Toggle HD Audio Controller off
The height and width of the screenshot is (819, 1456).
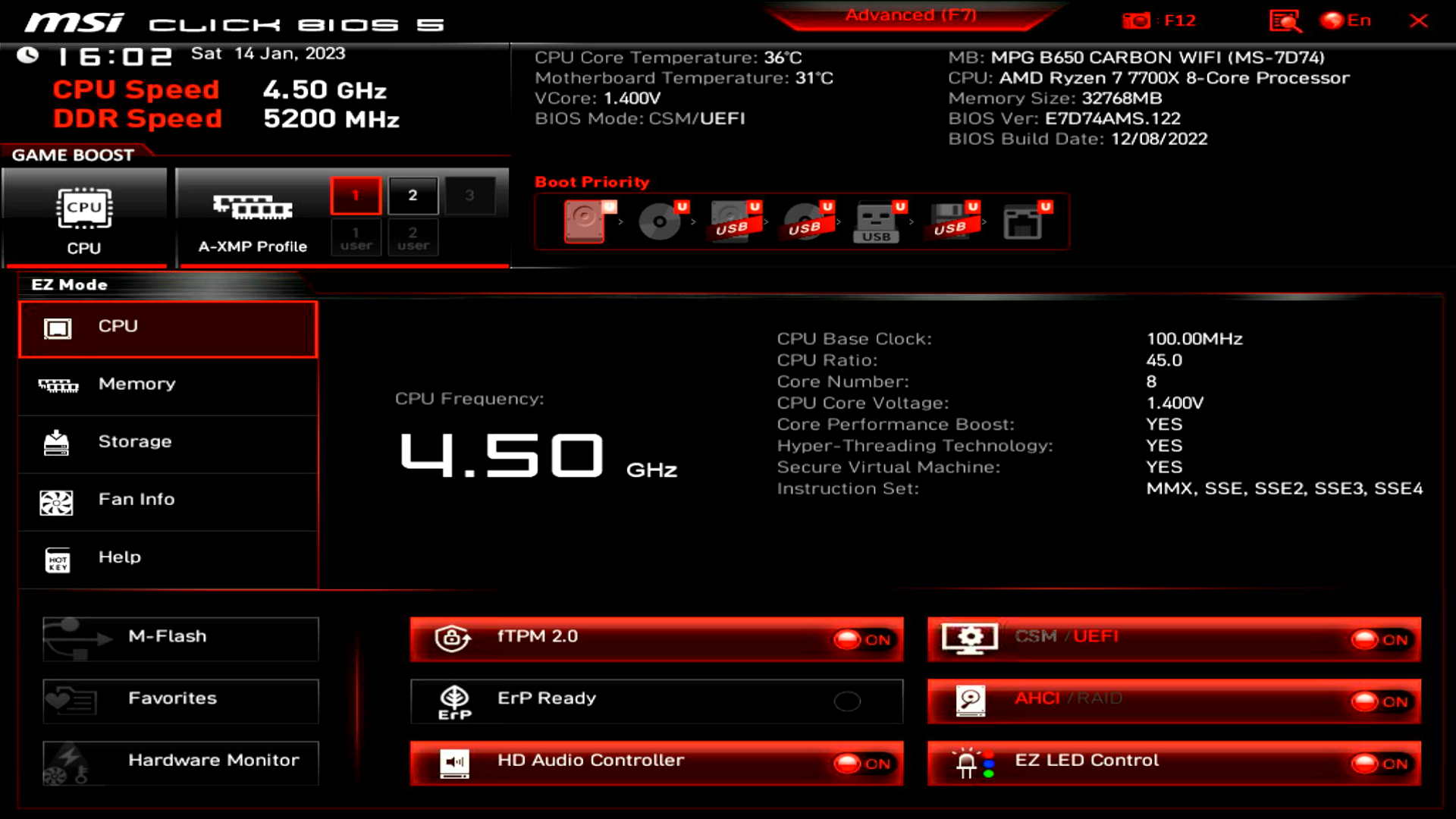(861, 764)
